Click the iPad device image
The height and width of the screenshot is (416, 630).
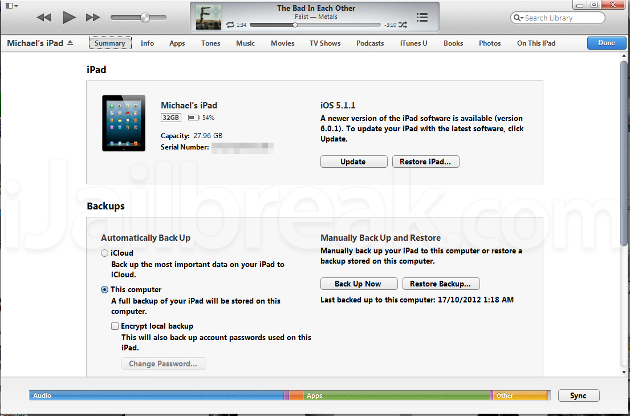point(123,123)
